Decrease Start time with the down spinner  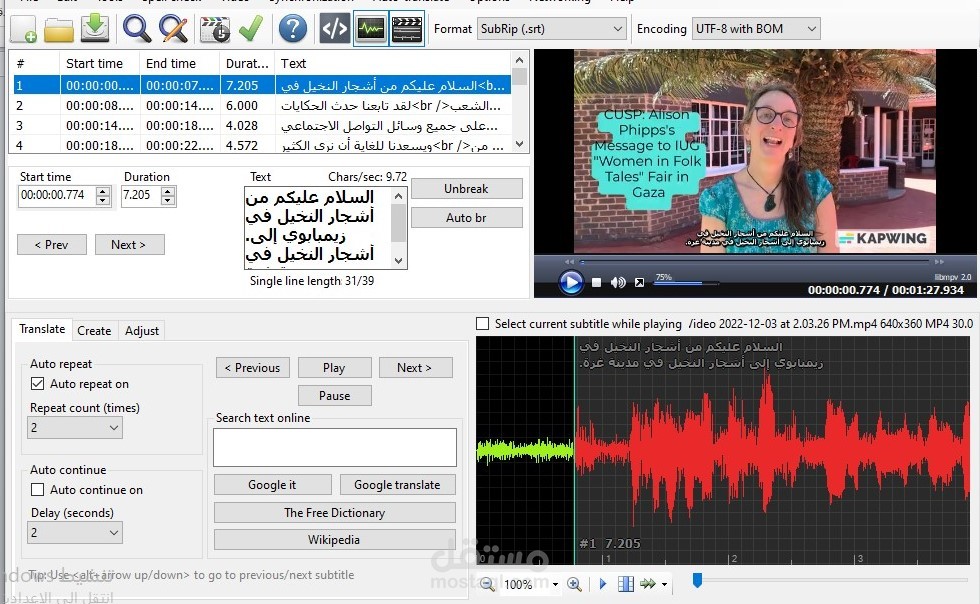pos(103,201)
